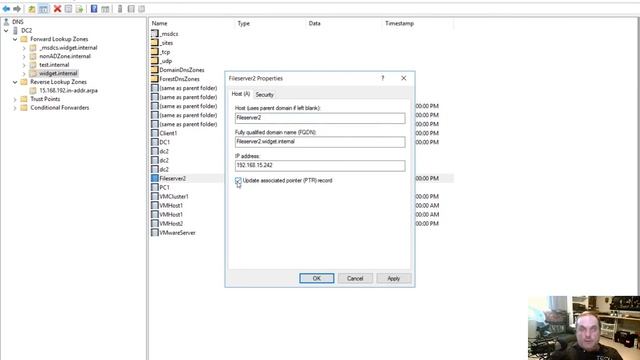
Task: Click Cancel in Fileserver2 Properties
Action: point(355,278)
